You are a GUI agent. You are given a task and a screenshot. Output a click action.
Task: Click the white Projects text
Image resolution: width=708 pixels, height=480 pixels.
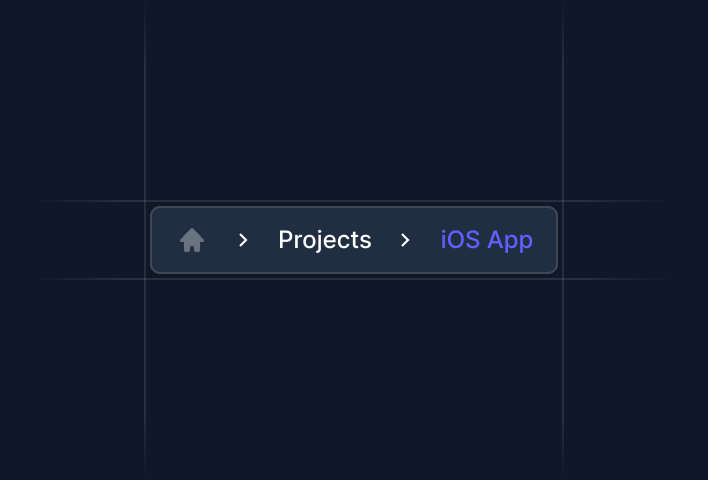coord(325,240)
